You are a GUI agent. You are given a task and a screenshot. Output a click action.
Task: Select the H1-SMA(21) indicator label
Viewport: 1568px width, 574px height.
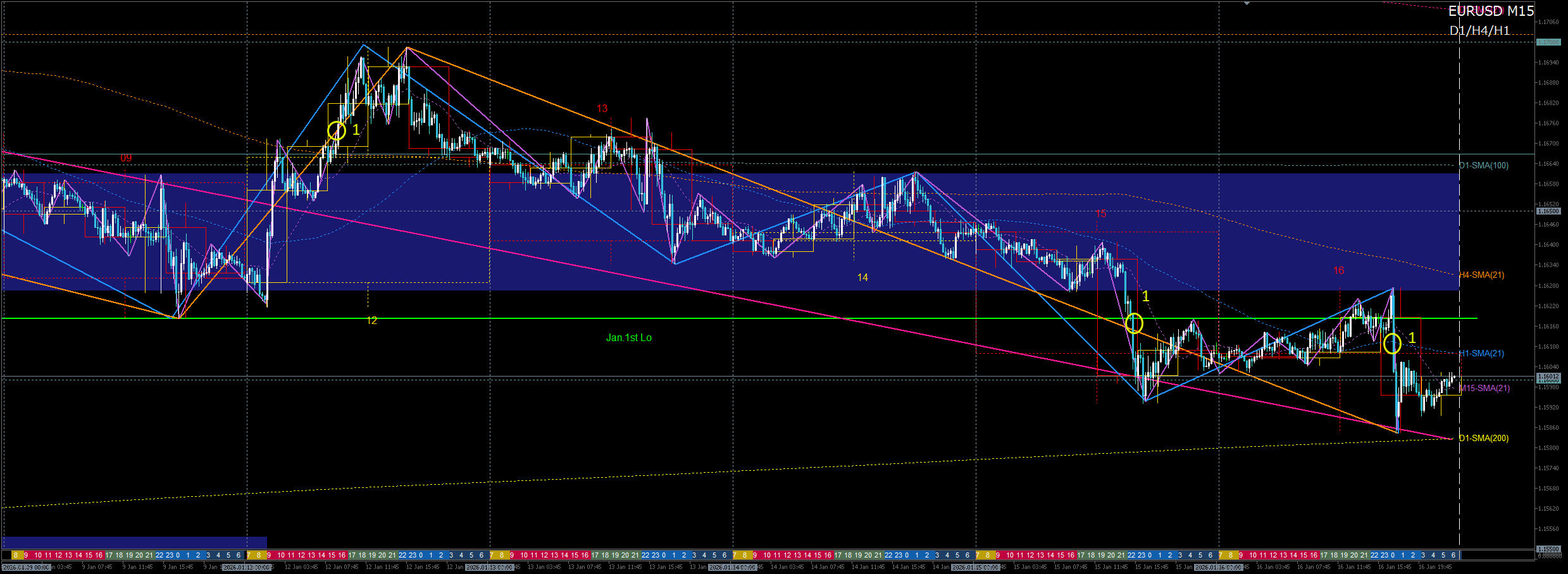click(1481, 353)
